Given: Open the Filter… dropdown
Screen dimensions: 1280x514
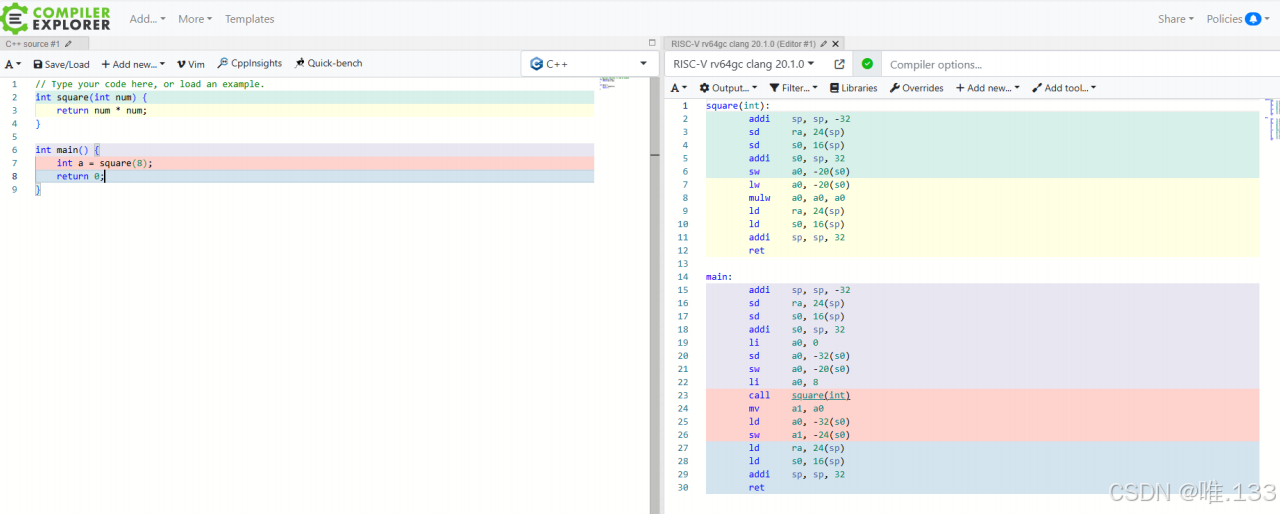Looking at the screenshot, I should tap(793, 88).
